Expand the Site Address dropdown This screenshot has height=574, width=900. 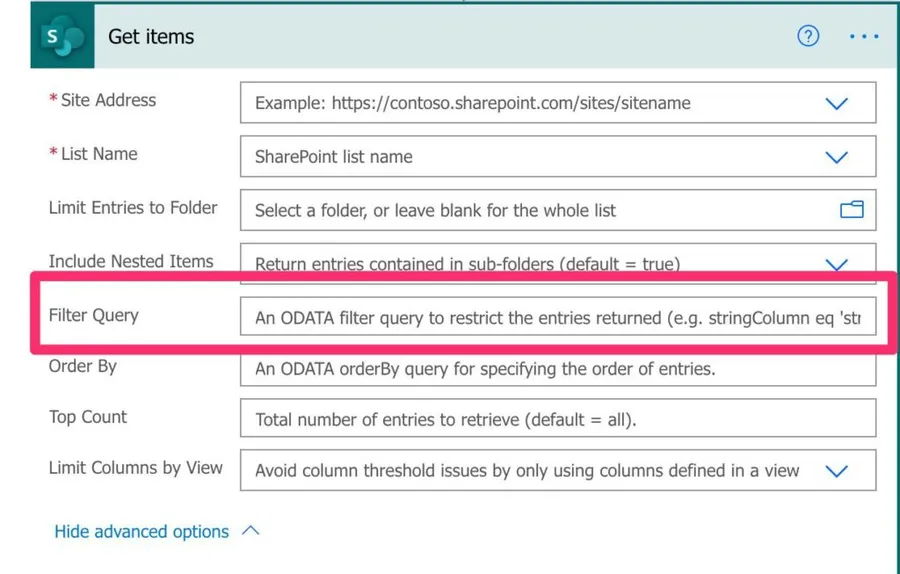(836, 103)
